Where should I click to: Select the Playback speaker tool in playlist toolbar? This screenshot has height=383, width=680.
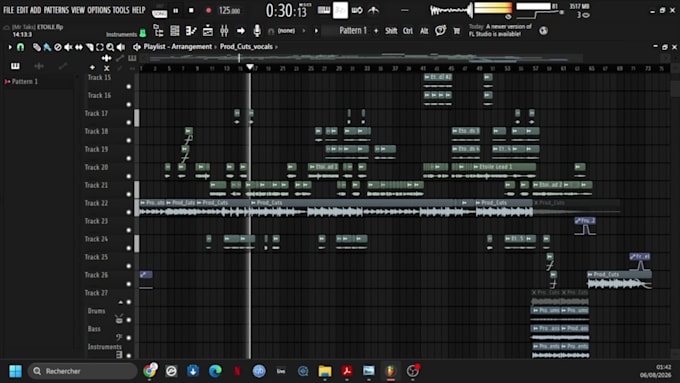(121, 47)
